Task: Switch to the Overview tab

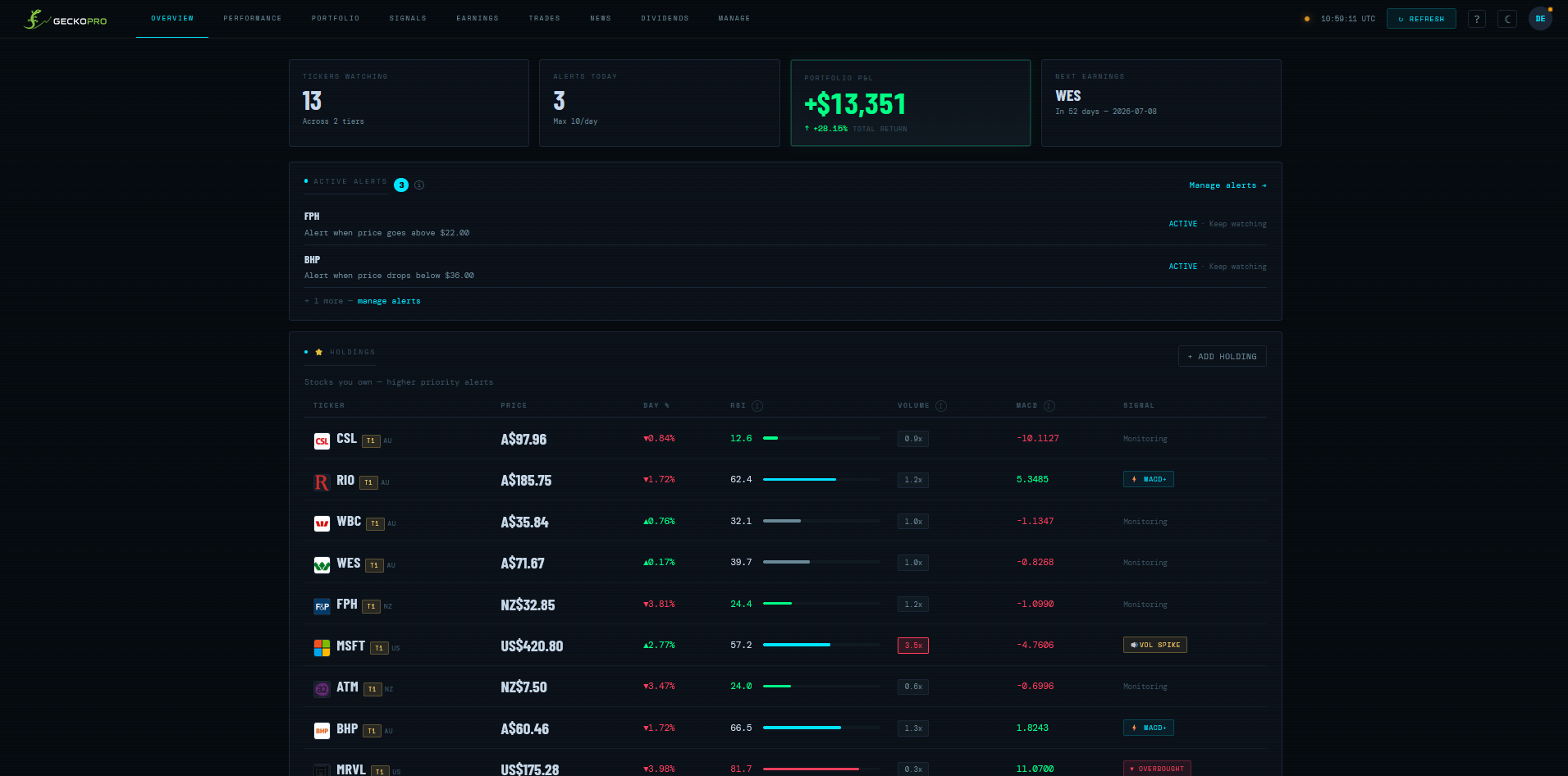Action: point(172,18)
